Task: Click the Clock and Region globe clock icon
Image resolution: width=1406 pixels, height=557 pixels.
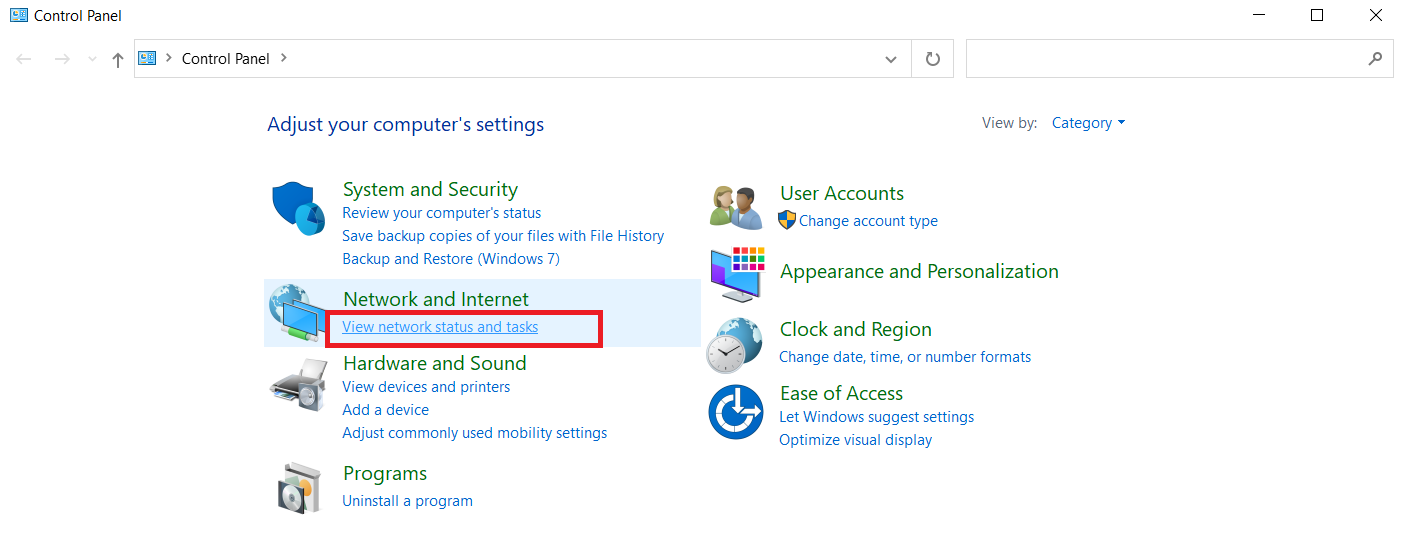Action: pyautogui.click(x=736, y=345)
